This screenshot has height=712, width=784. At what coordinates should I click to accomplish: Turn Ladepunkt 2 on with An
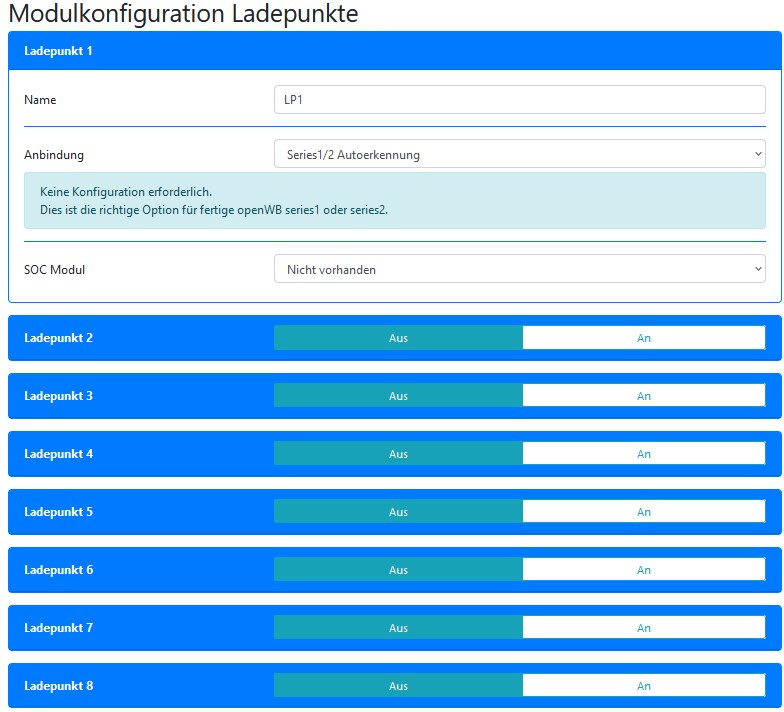643,338
